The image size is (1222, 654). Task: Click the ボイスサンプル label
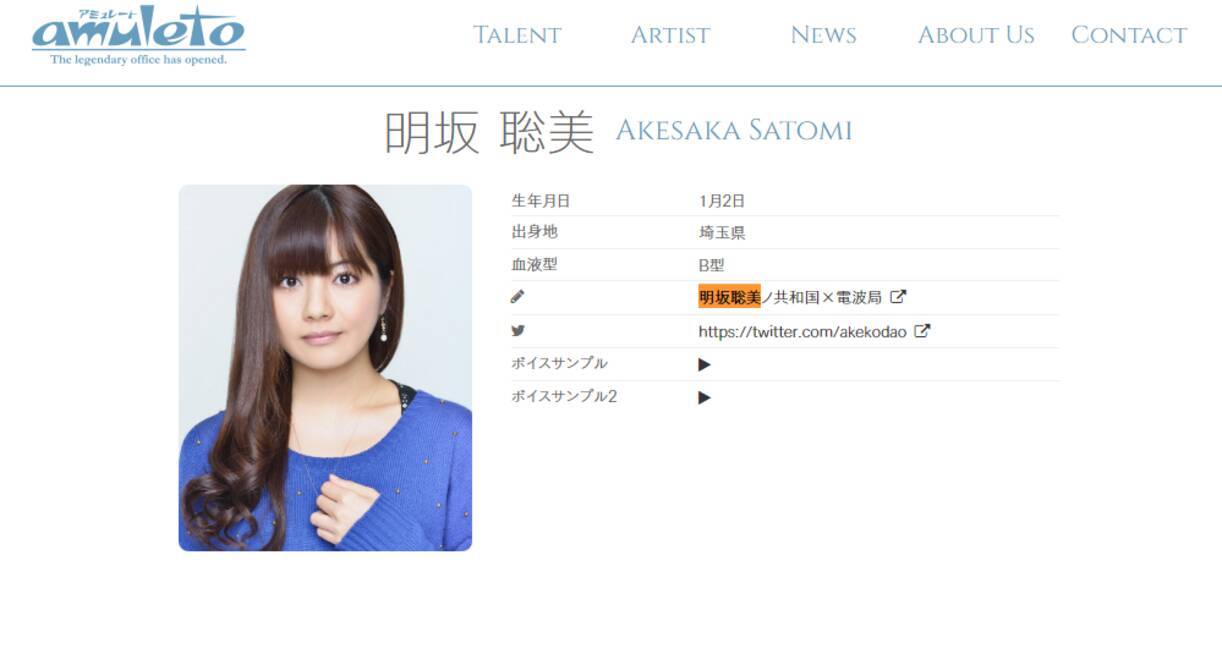pyautogui.click(x=559, y=363)
